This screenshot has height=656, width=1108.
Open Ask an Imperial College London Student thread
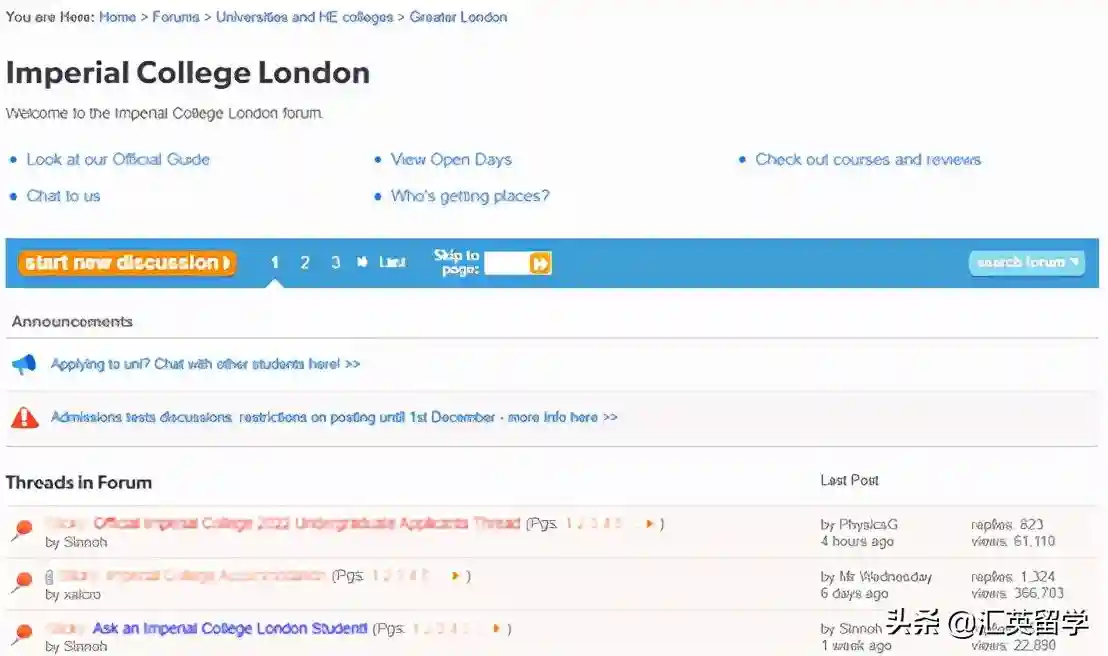click(x=229, y=629)
